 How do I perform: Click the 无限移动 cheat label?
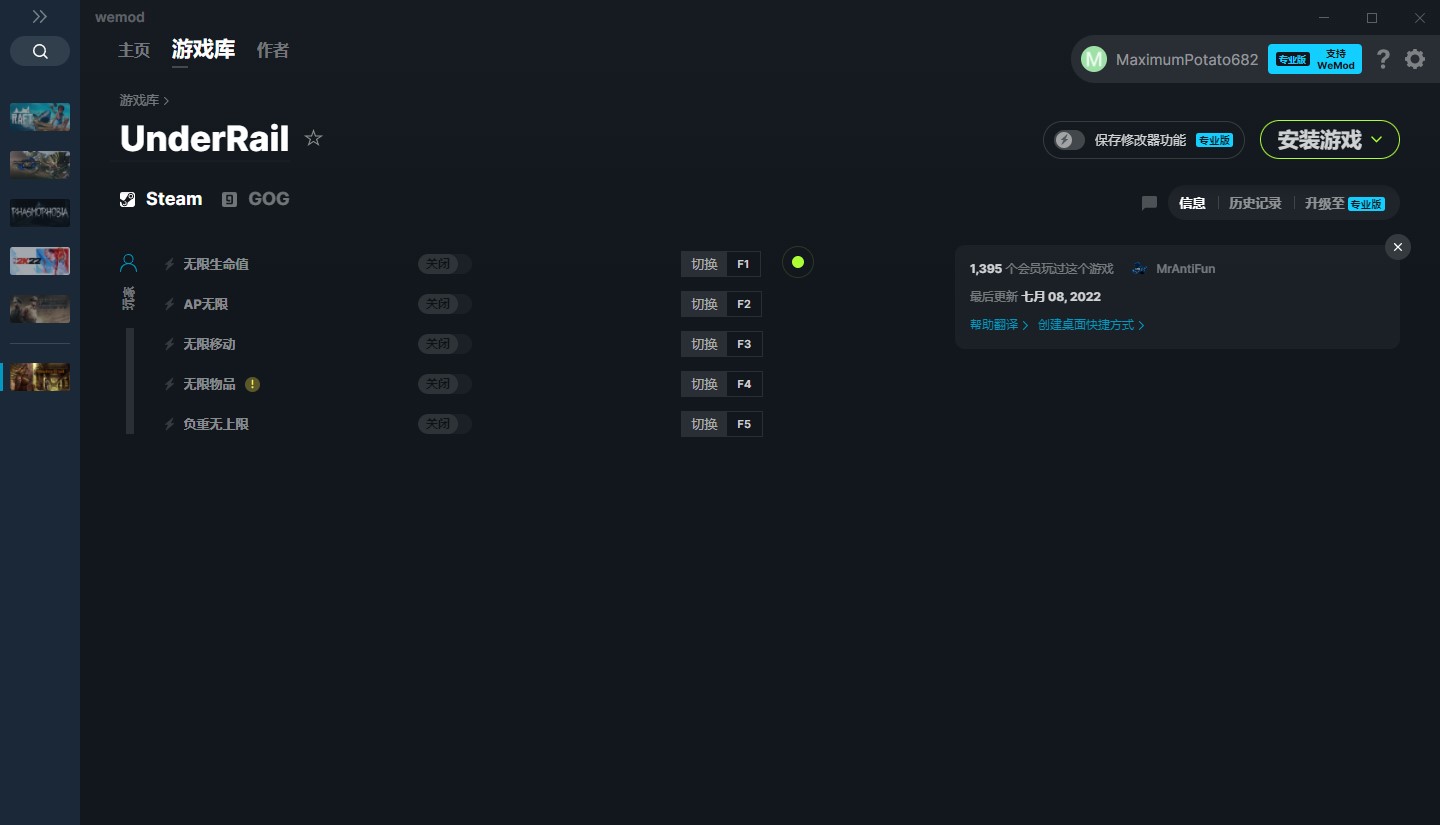point(209,344)
